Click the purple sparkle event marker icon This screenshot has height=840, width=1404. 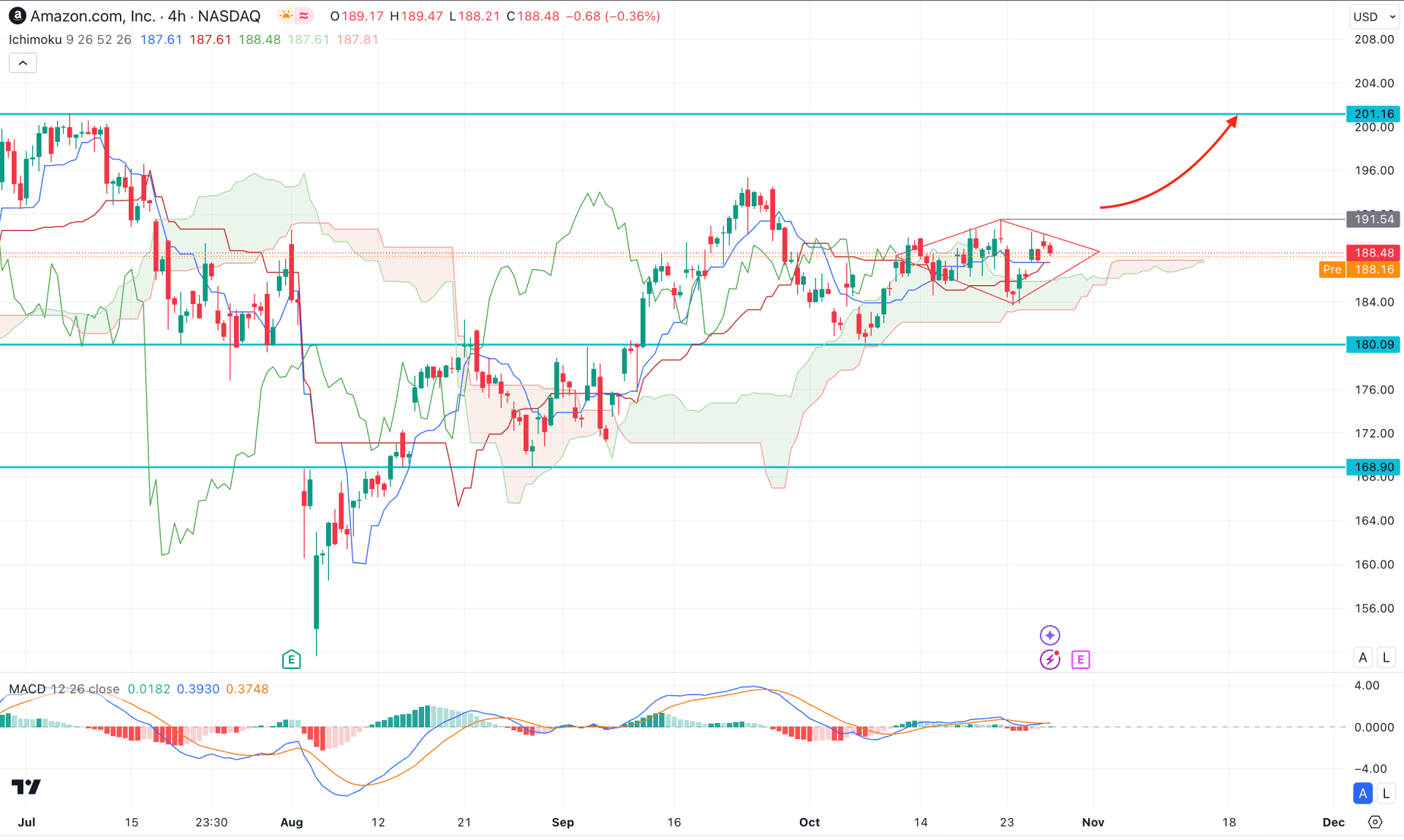pyautogui.click(x=1050, y=635)
